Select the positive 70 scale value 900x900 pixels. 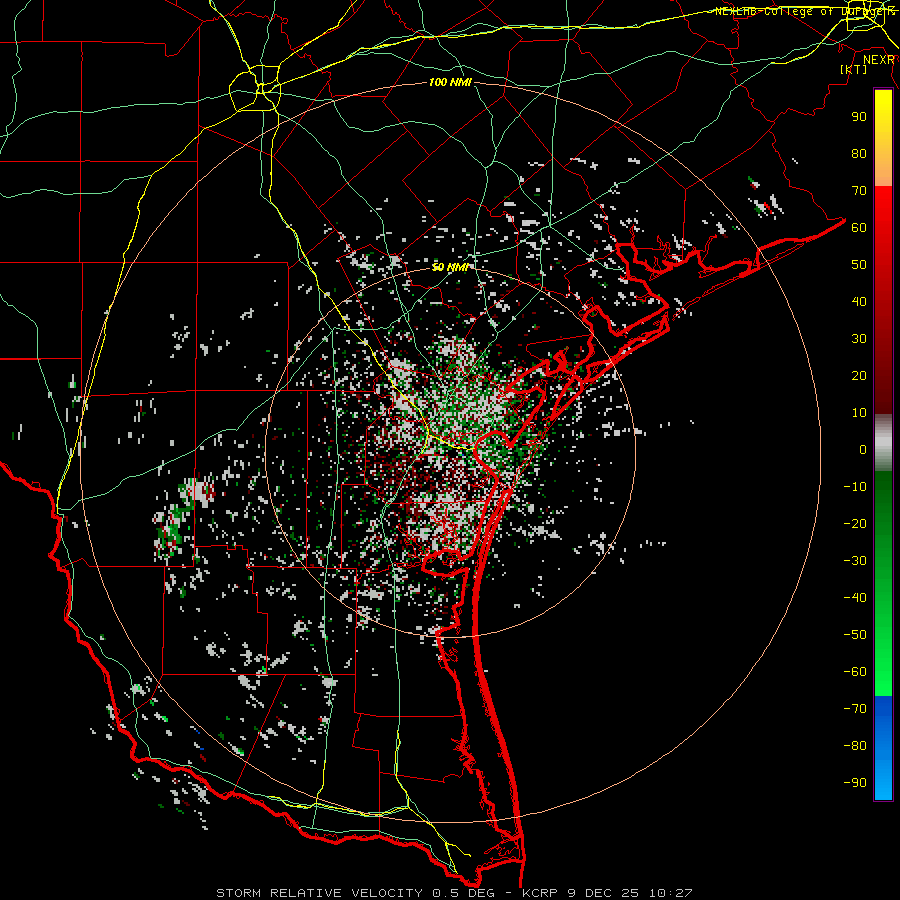click(x=859, y=191)
